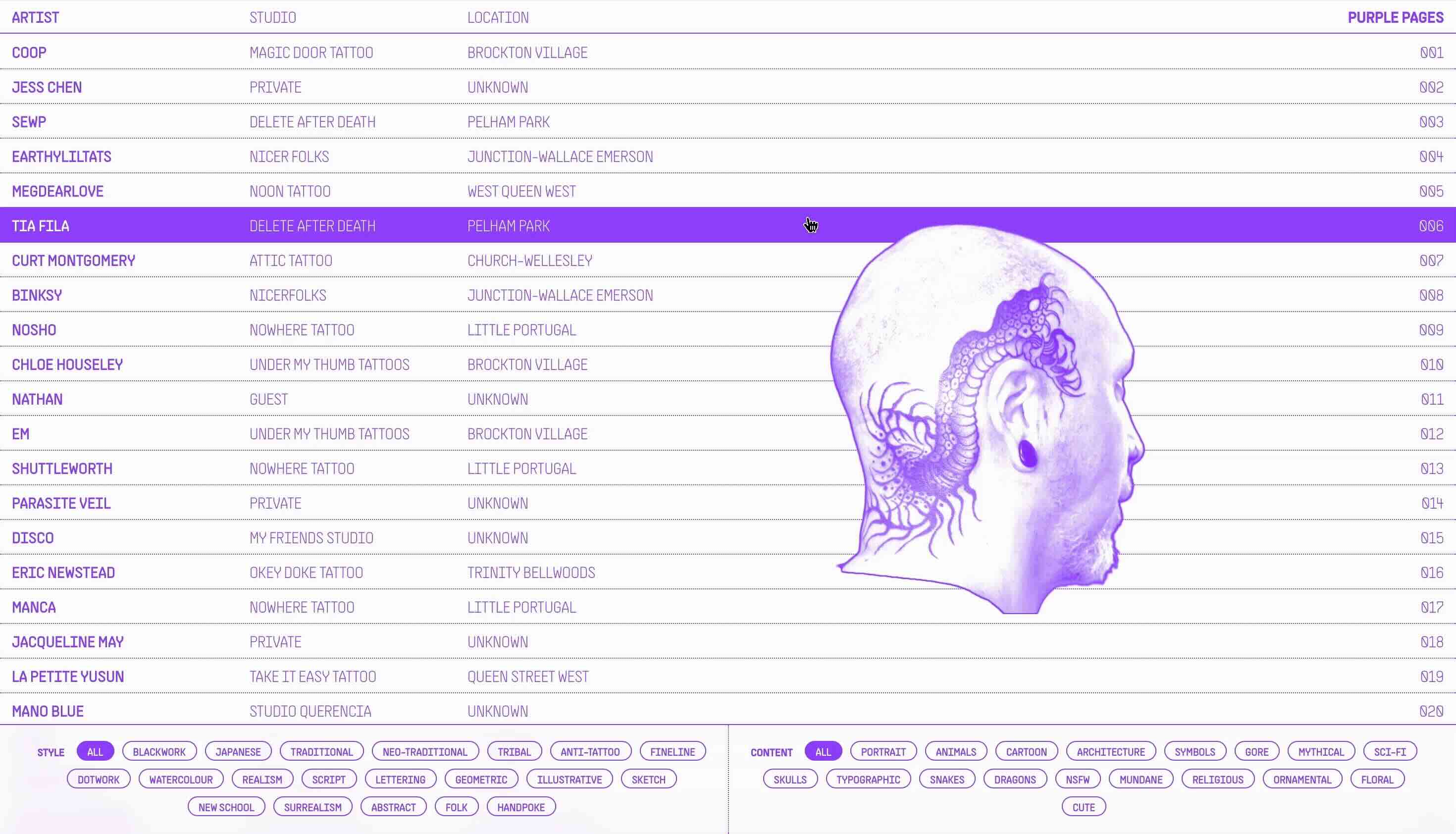Sort by the Location column header
This screenshot has width=1456, height=834.
[x=498, y=17]
